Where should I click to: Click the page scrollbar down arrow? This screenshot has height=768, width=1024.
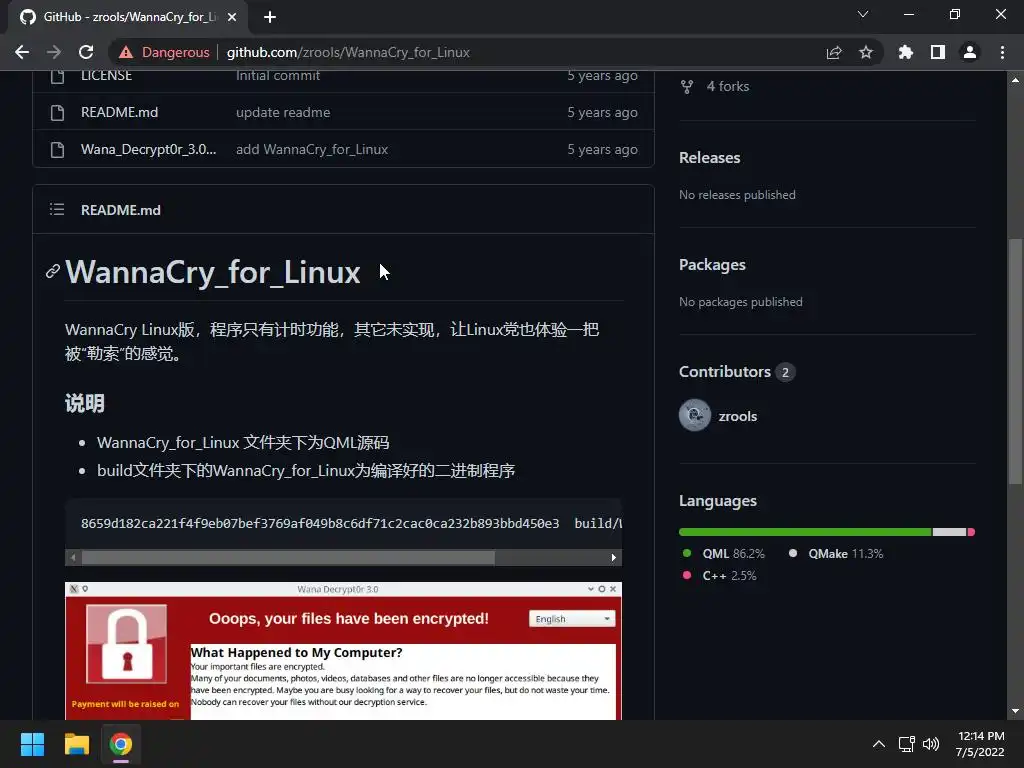1016,711
